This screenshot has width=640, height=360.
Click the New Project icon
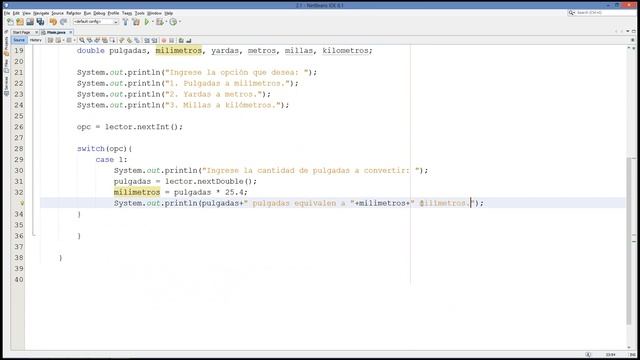tap(20, 22)
